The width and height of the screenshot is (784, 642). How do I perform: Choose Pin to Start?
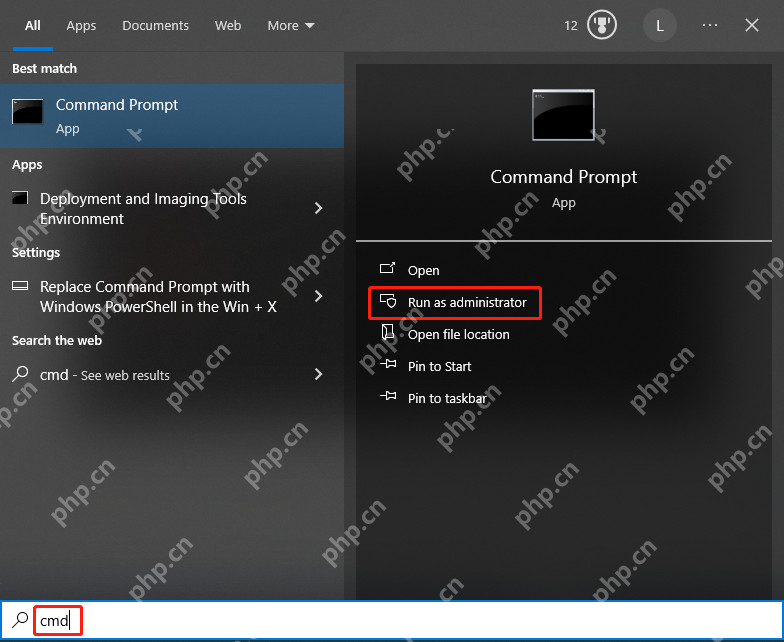click(440, 366)
